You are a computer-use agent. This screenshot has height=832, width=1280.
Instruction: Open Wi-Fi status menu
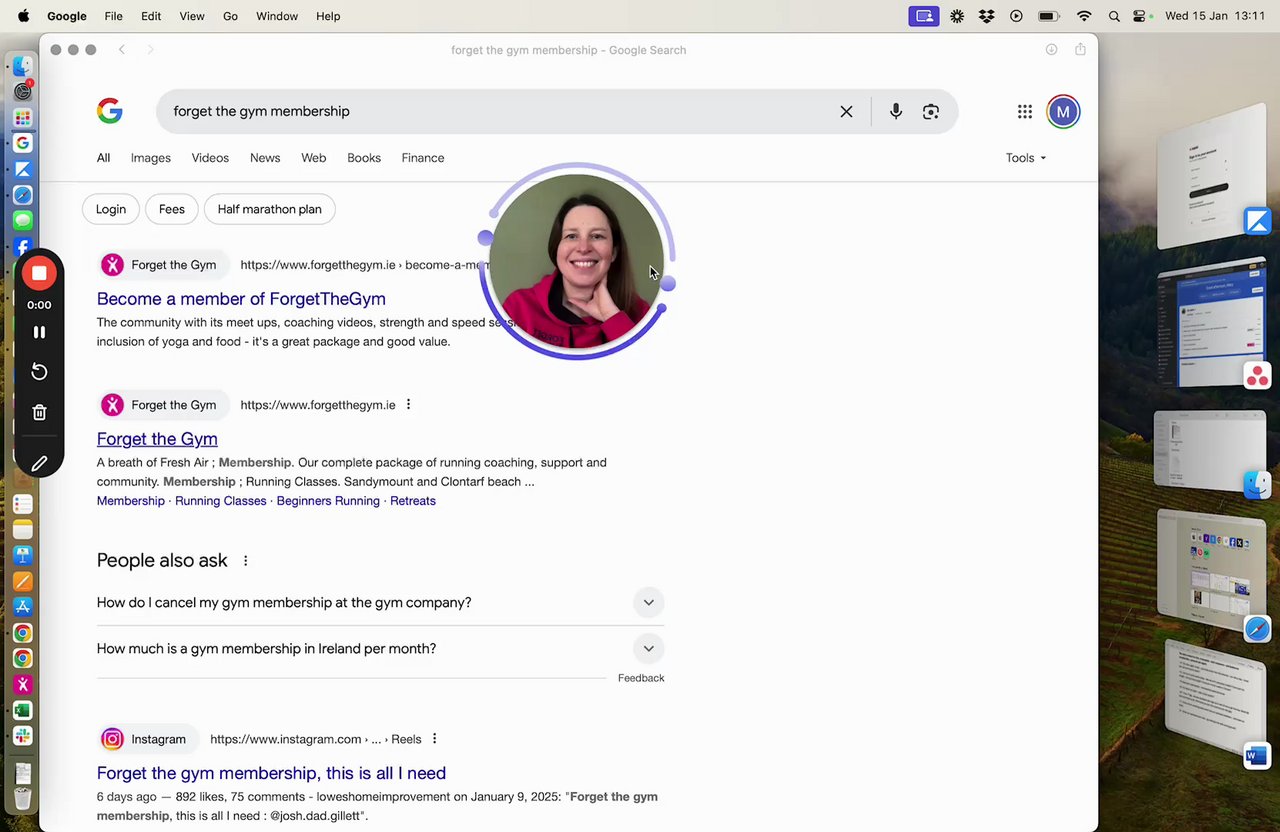(1084, 16)
